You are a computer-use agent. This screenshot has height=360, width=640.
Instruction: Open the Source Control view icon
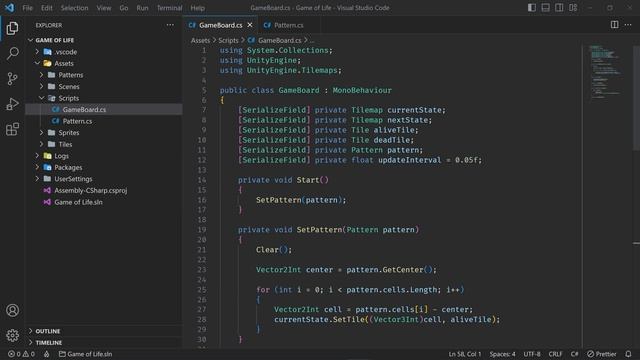[x=12, y=78]
